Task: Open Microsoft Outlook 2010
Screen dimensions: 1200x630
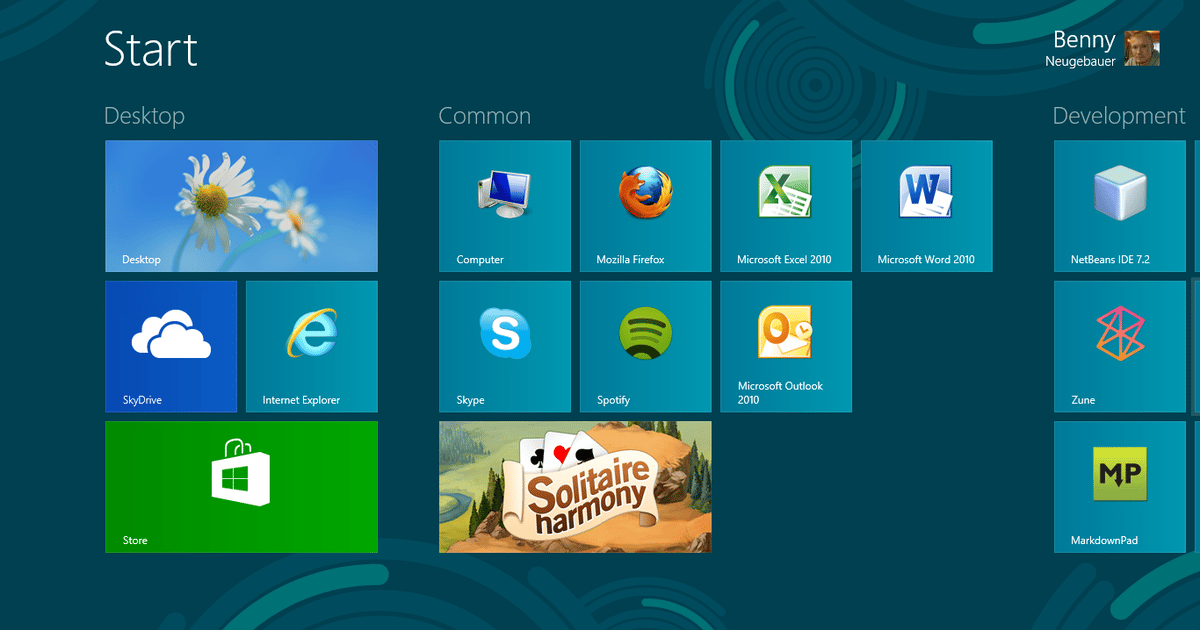Action: [x=786, y=346]
